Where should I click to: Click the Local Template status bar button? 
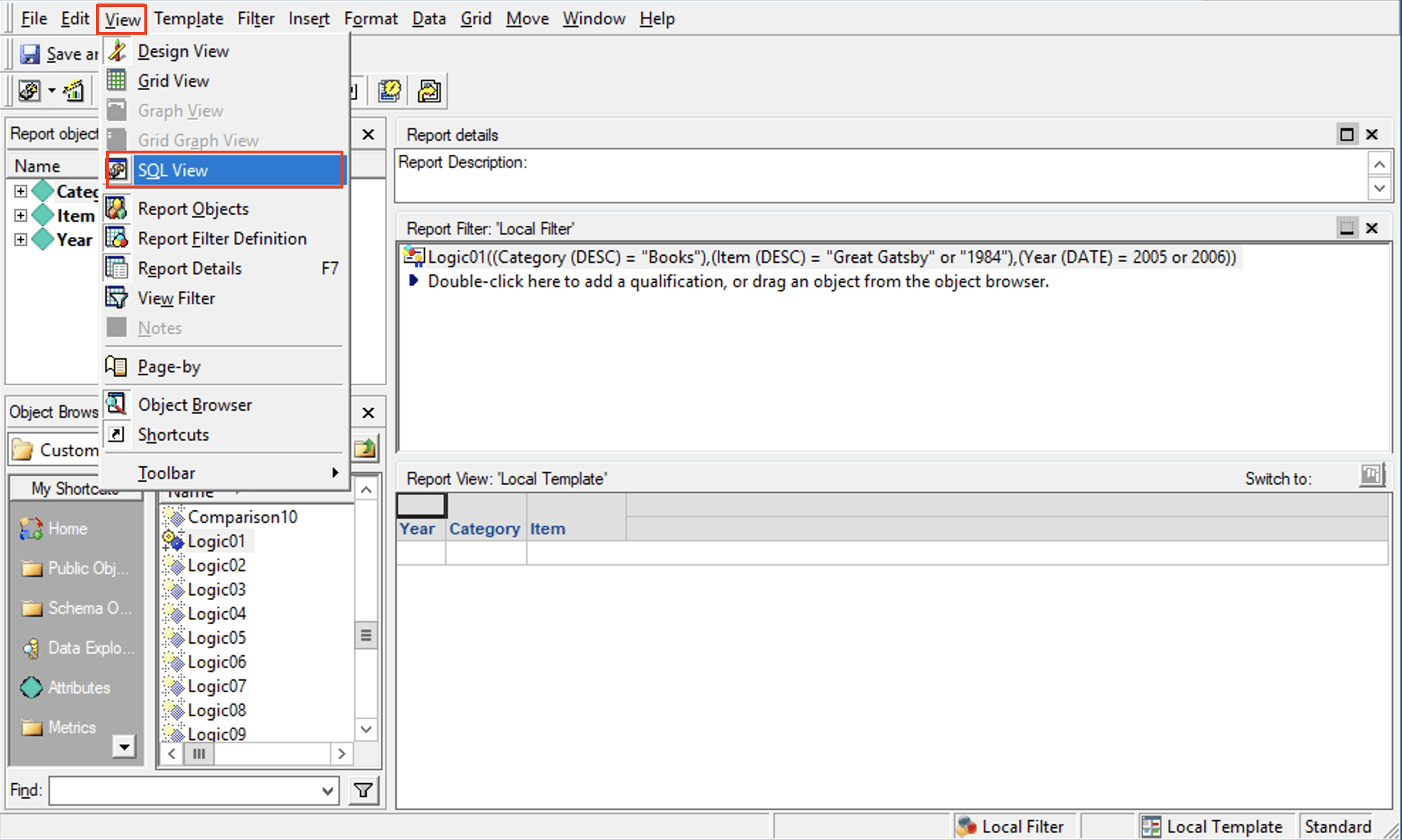click(x=1213, y=826)
